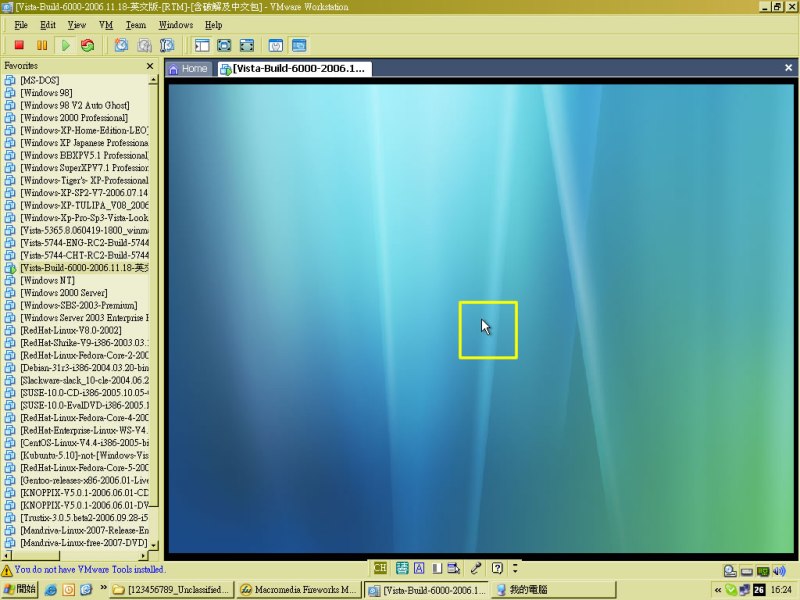The height and width of the screenshot is (600, 800).
Task: Select [Windows 2000 Server] in Favorites
Action: coord(64,293)
